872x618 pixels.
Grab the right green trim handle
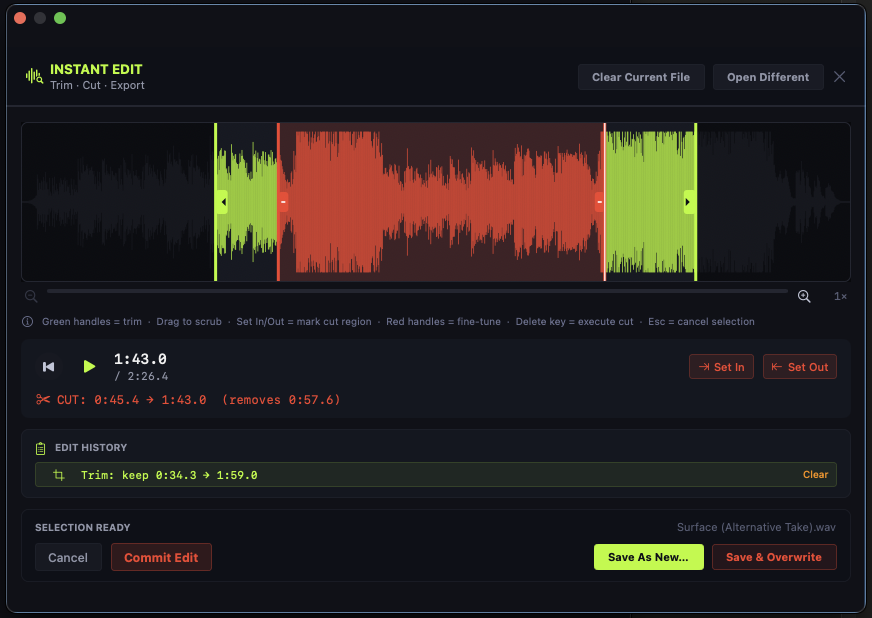[688, 202]
